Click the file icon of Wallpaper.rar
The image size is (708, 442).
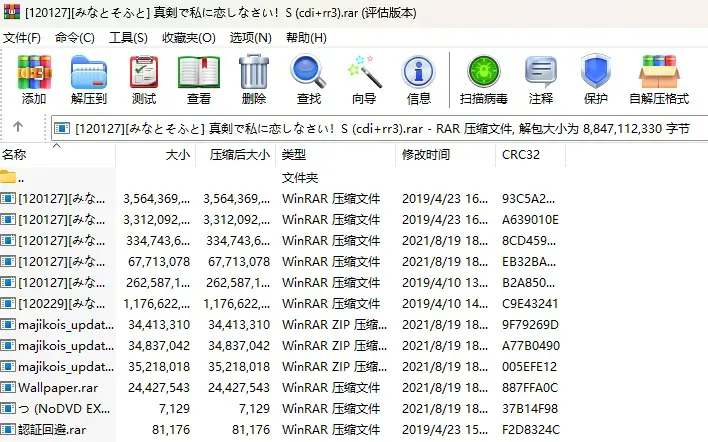click(x=8, y=387)
